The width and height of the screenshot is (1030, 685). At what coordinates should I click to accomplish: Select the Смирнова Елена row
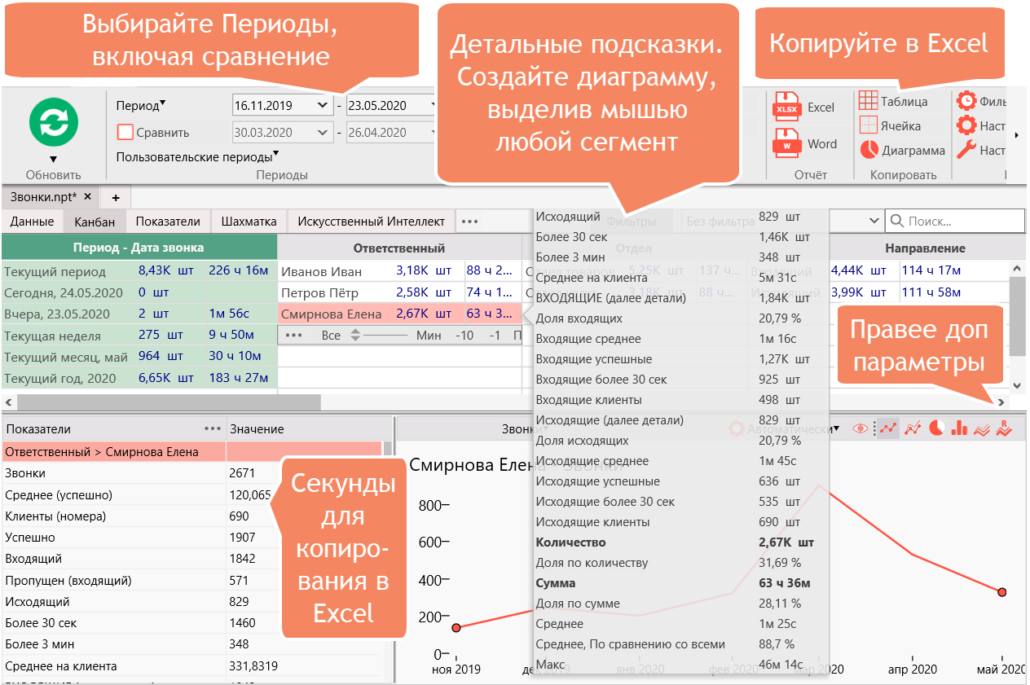pos(399,314)
